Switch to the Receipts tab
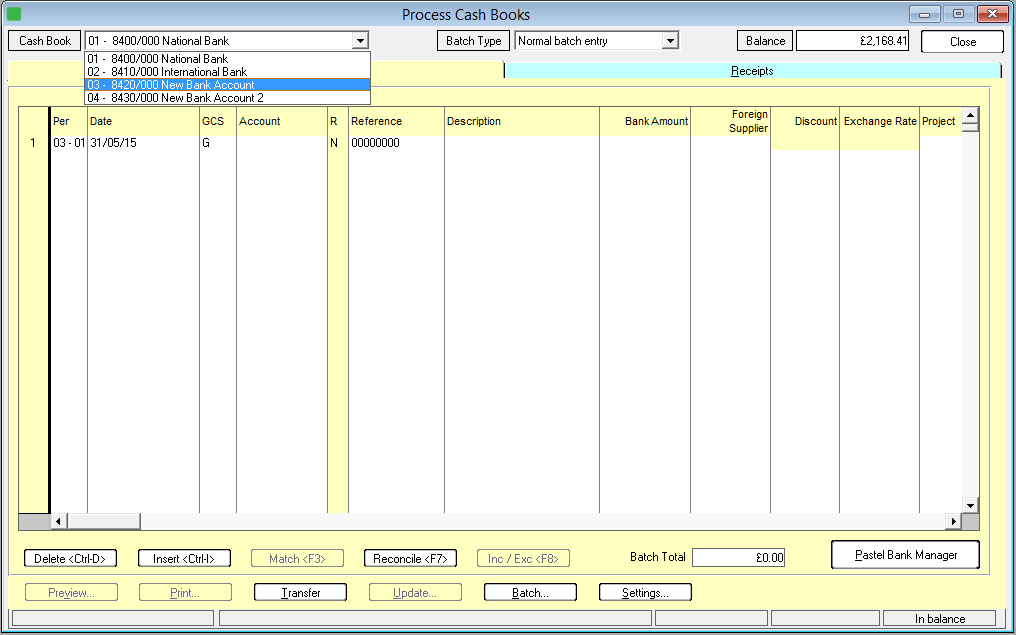Viewport: 1016px width, 635px height. [752, 71]
